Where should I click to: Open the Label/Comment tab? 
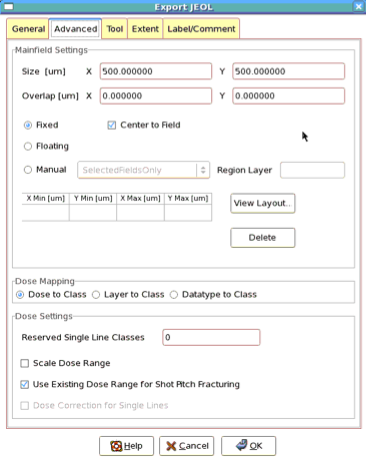tap(201, 29)
